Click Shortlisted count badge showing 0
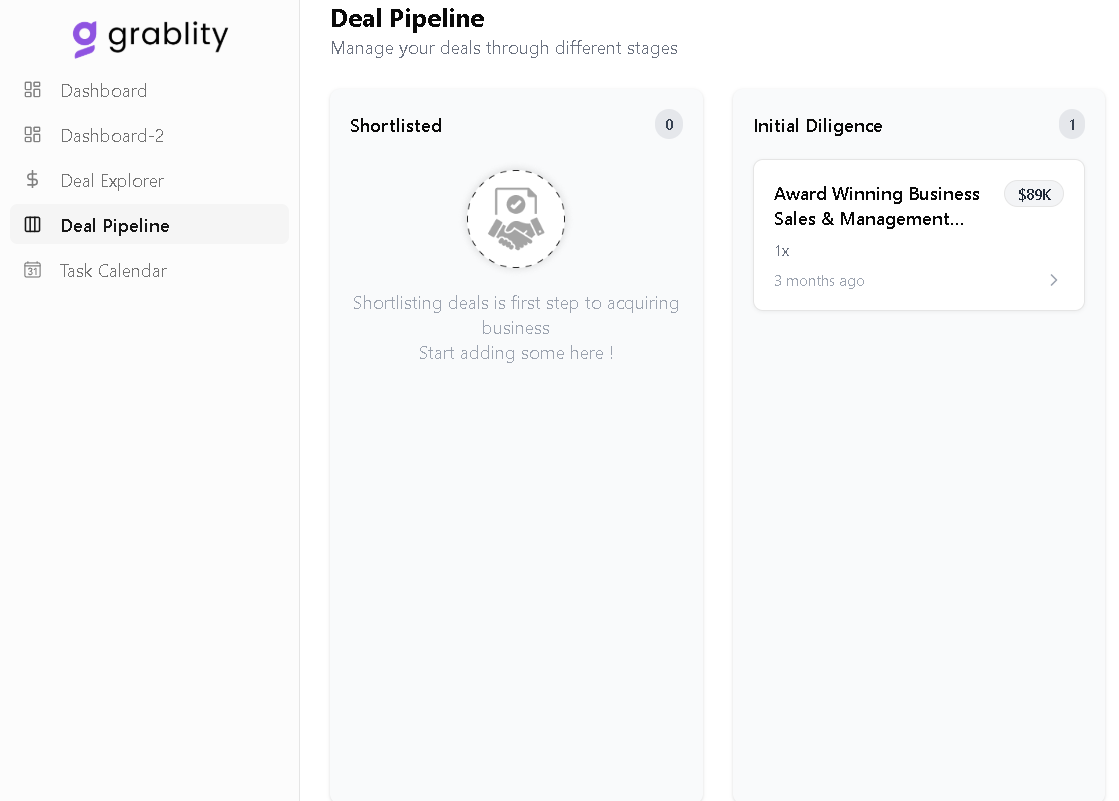The image size is (1119, 801). click(669, 125)
